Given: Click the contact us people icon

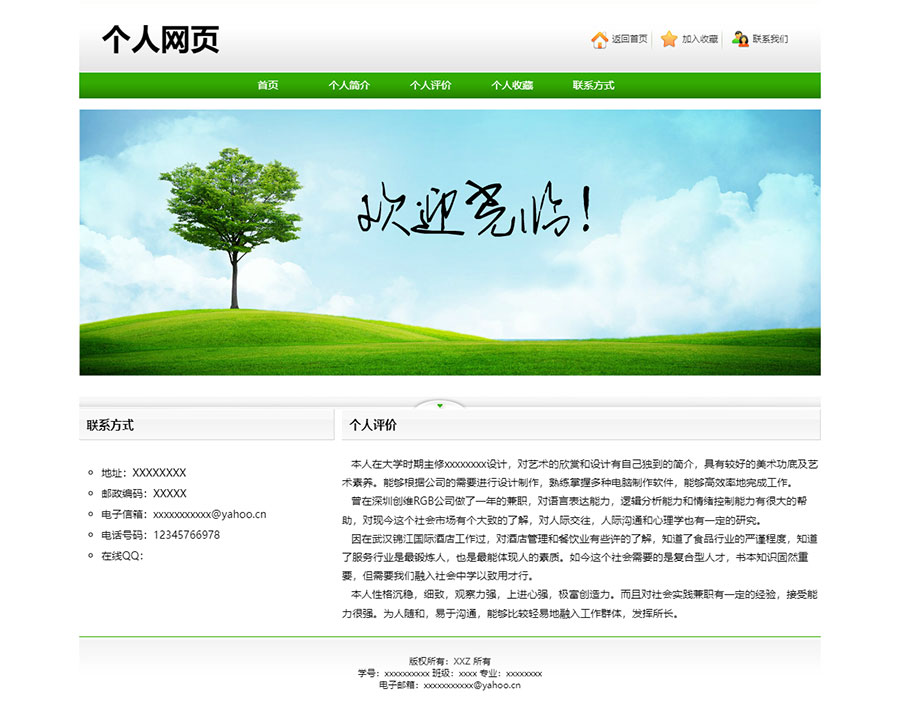Looking at the screenshot, I should point(740,39).
